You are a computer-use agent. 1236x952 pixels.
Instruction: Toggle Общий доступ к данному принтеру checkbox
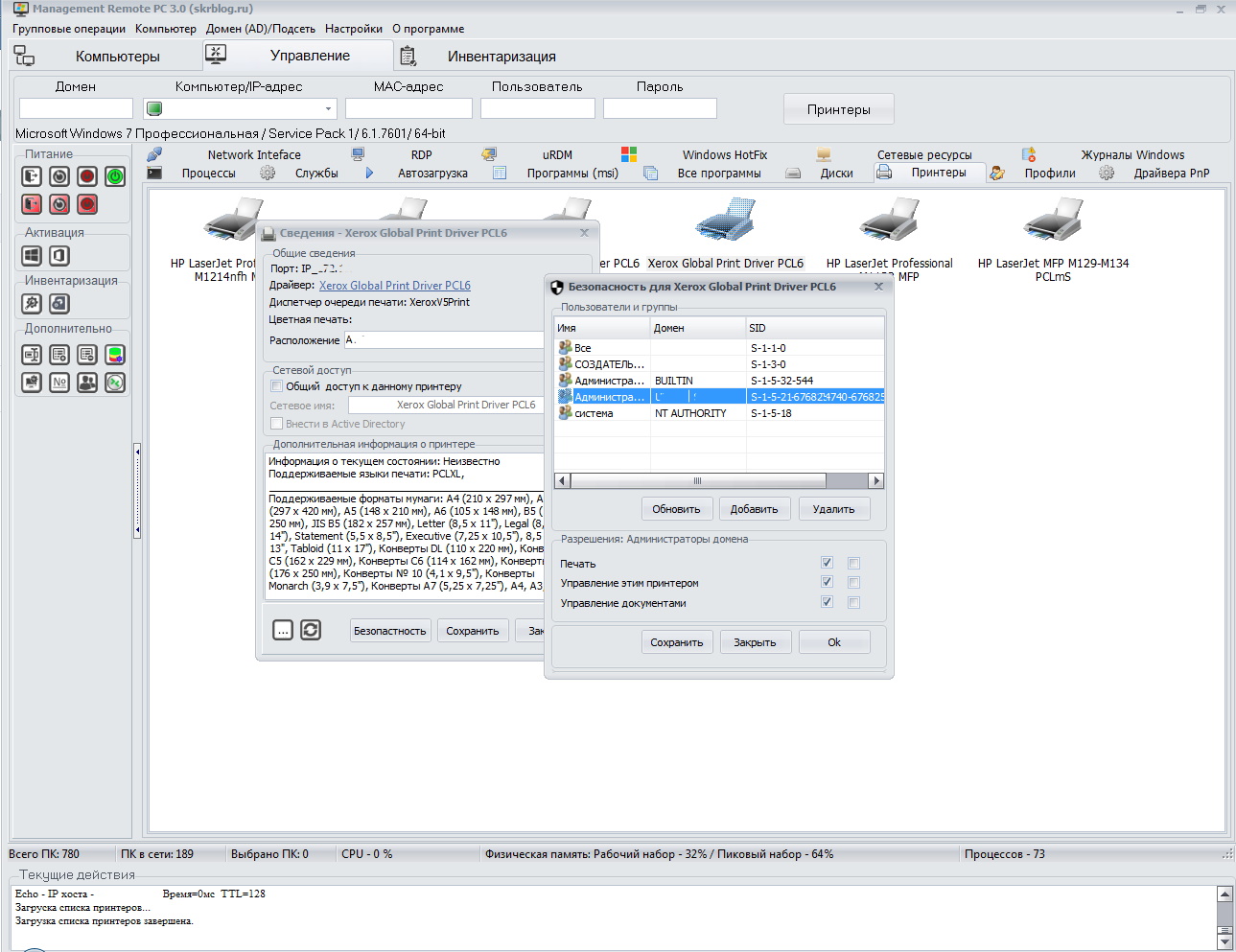(x=276, y=386)
